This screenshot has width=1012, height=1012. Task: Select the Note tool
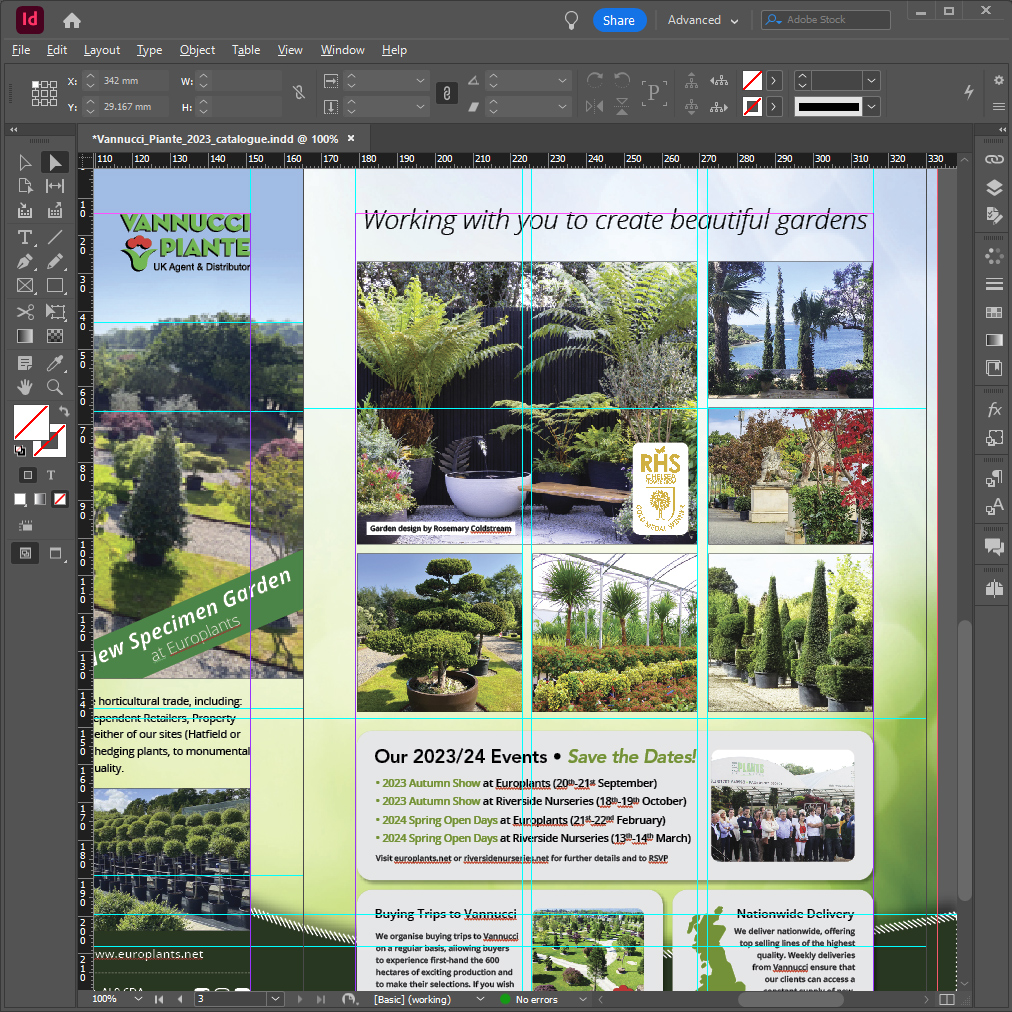tap(25, 363)
